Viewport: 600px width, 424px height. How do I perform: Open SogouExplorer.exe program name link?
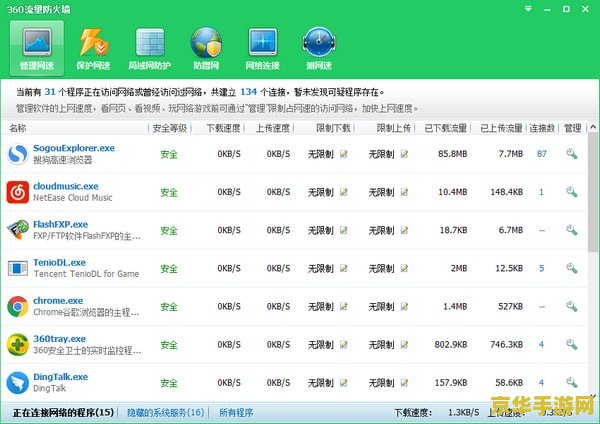(74, 148)
